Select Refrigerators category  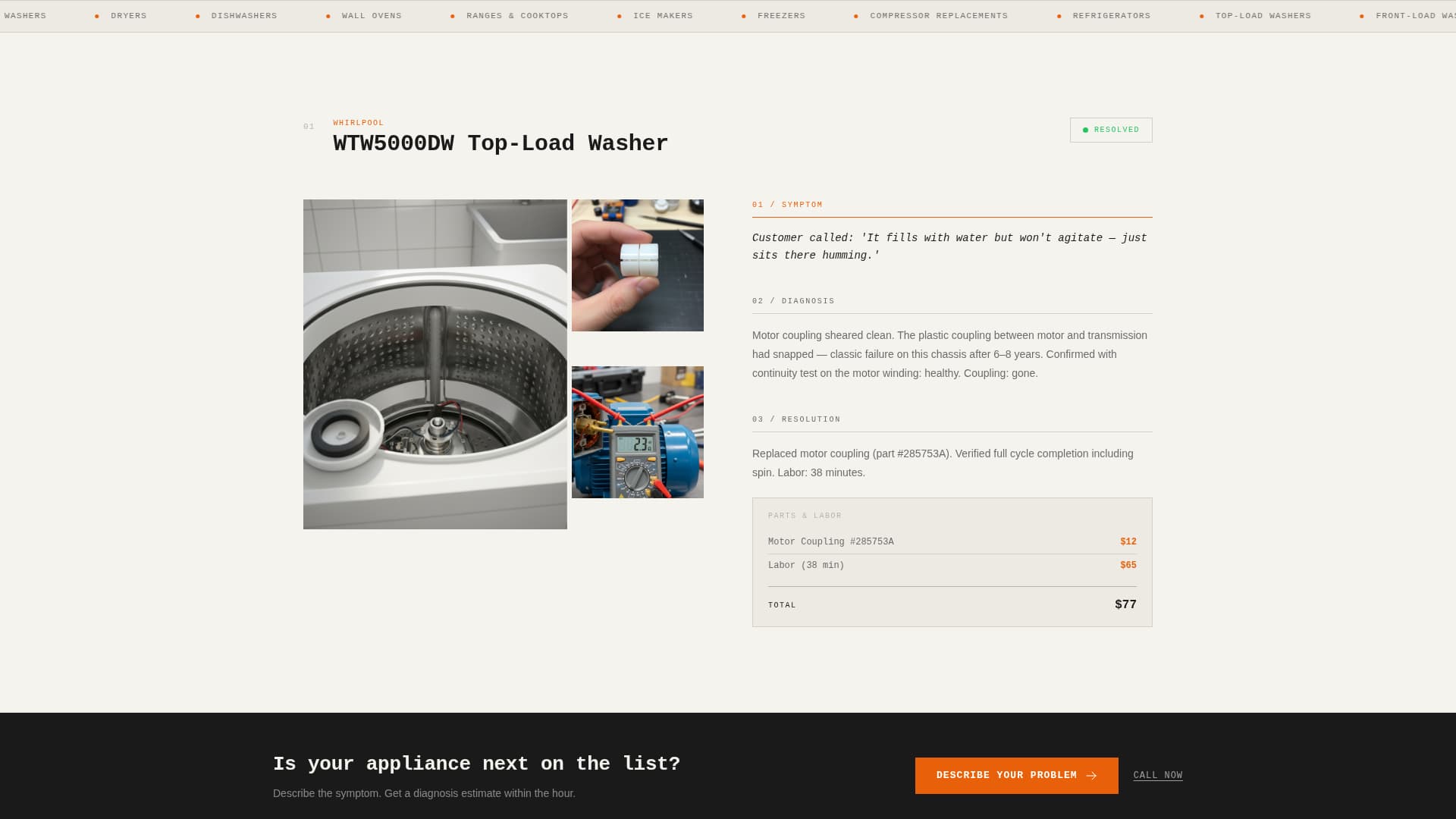click(x=1111, y=16)
